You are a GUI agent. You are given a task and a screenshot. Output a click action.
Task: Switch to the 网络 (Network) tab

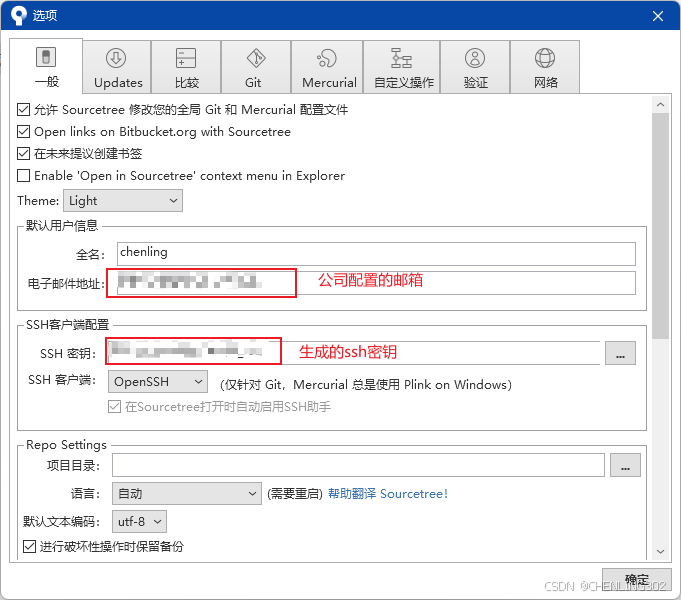(x=545, y=67)
